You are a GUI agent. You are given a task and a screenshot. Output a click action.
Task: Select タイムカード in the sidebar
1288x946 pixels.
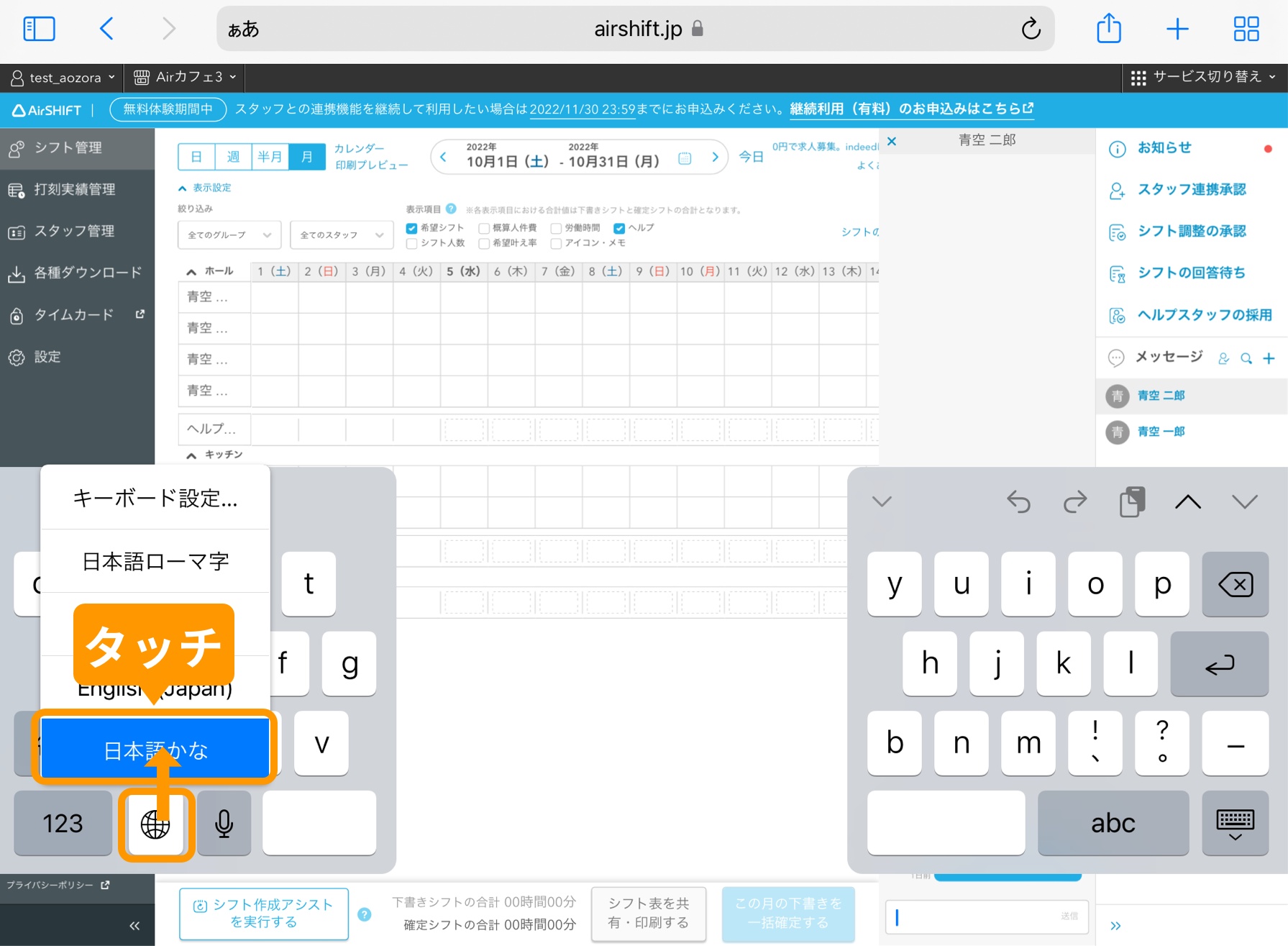[x=73, y=314]
